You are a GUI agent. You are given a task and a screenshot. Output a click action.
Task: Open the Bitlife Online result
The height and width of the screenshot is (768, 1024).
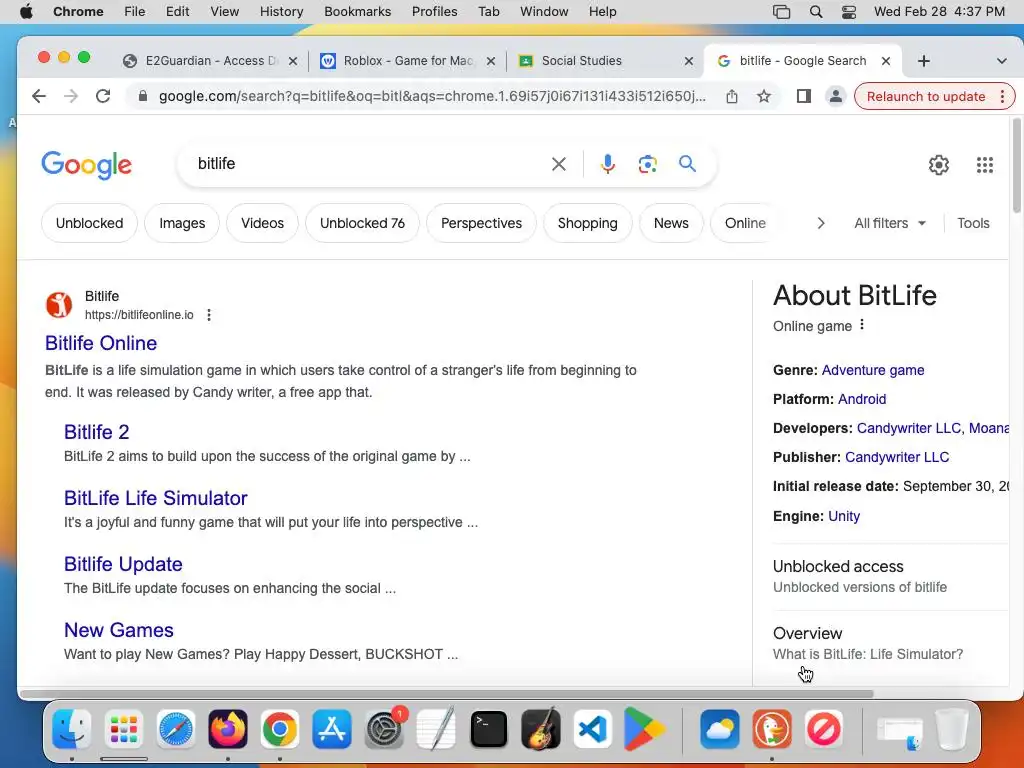click(x=101, y=343)
